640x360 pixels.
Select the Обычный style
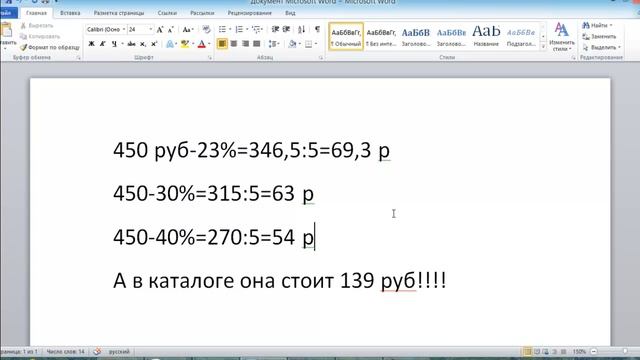click(346, 37)
